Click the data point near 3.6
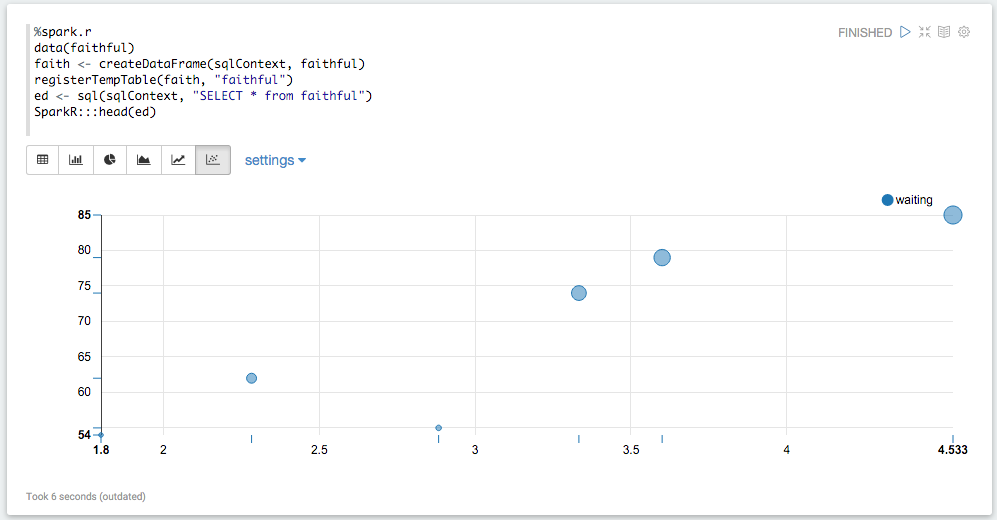 pos(662,258)
